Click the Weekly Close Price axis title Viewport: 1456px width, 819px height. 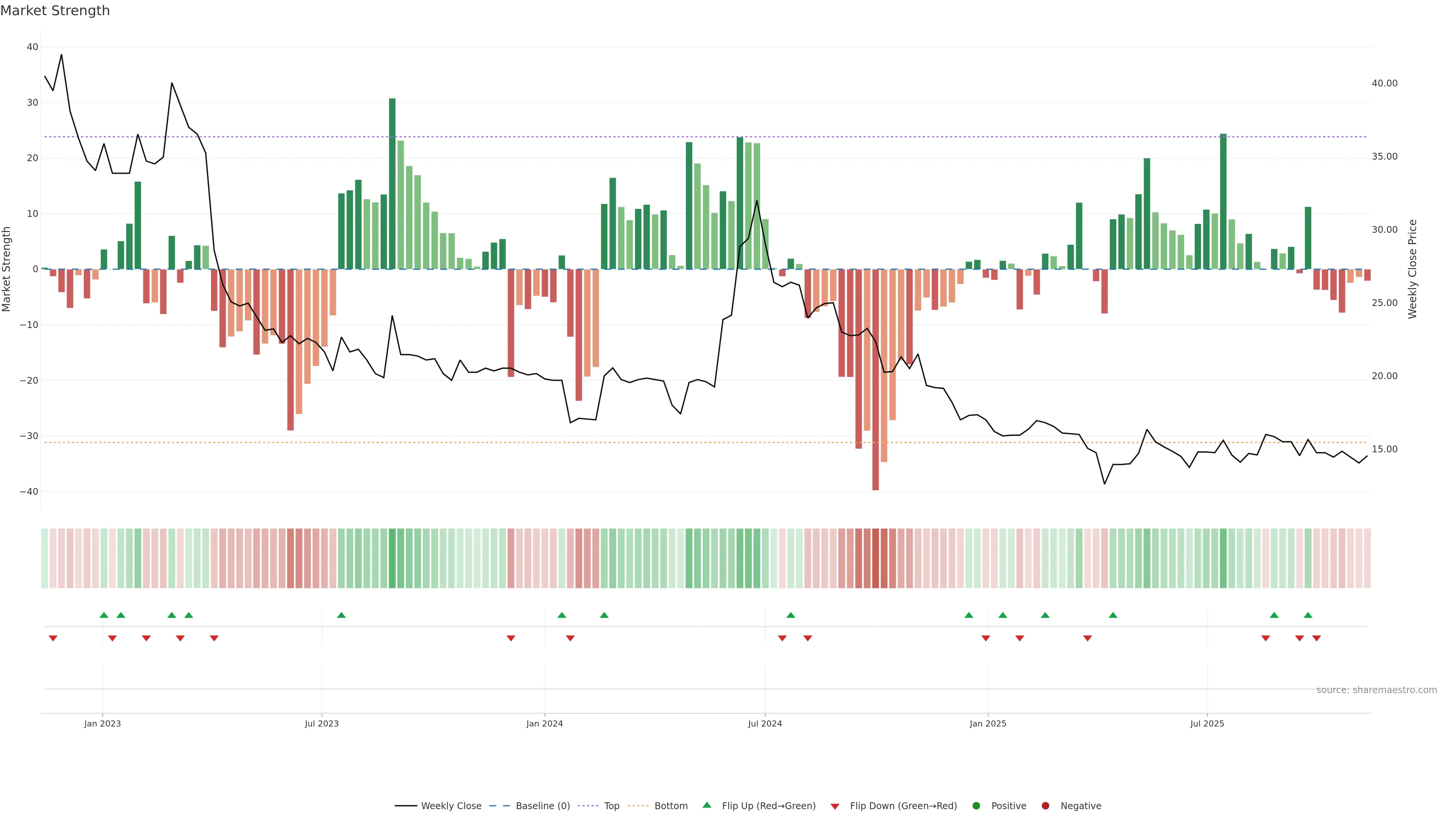click(1412, 269)
